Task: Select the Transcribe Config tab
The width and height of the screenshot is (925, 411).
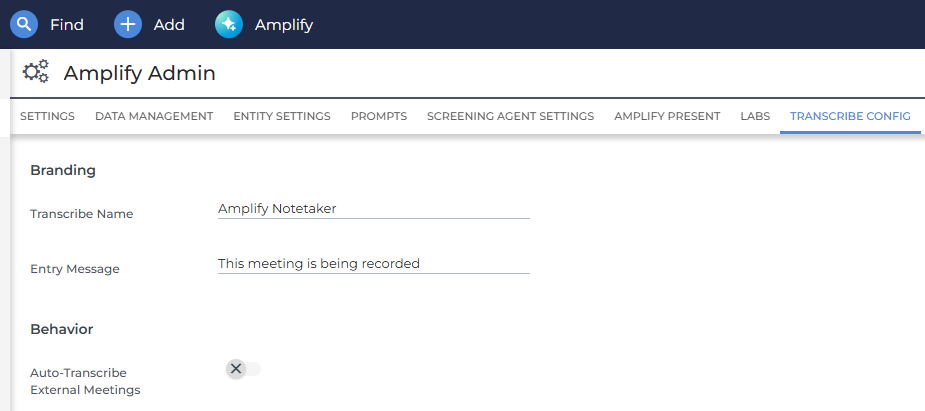Action: click(x=850, y=116)
